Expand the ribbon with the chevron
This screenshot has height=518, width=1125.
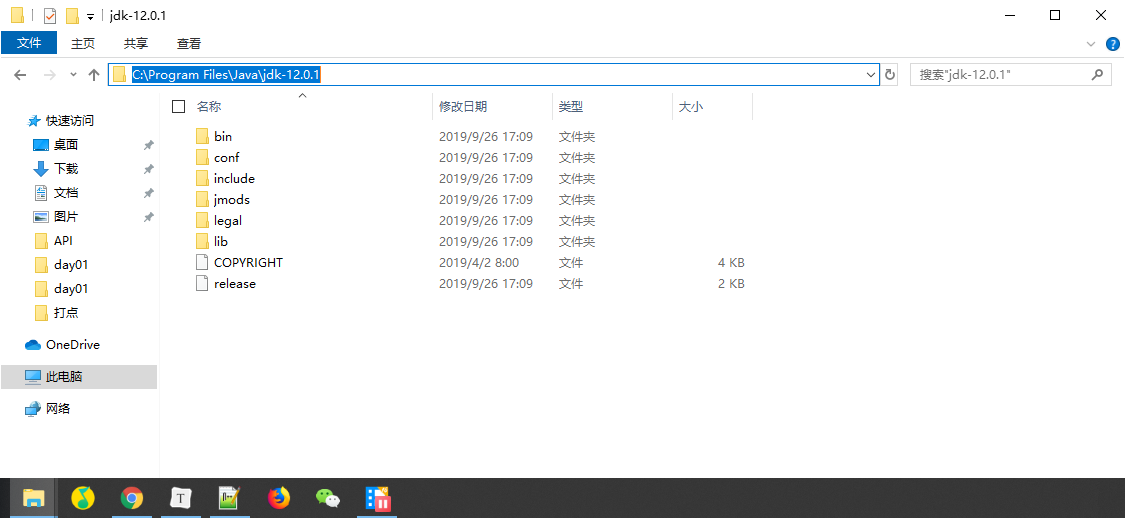coord(1092,44)
